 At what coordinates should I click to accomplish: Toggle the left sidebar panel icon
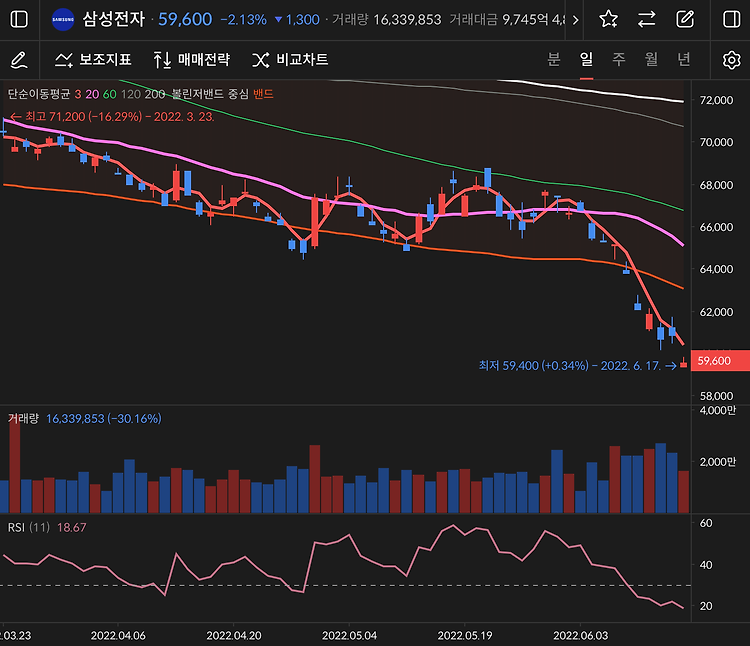pos(19,20)
